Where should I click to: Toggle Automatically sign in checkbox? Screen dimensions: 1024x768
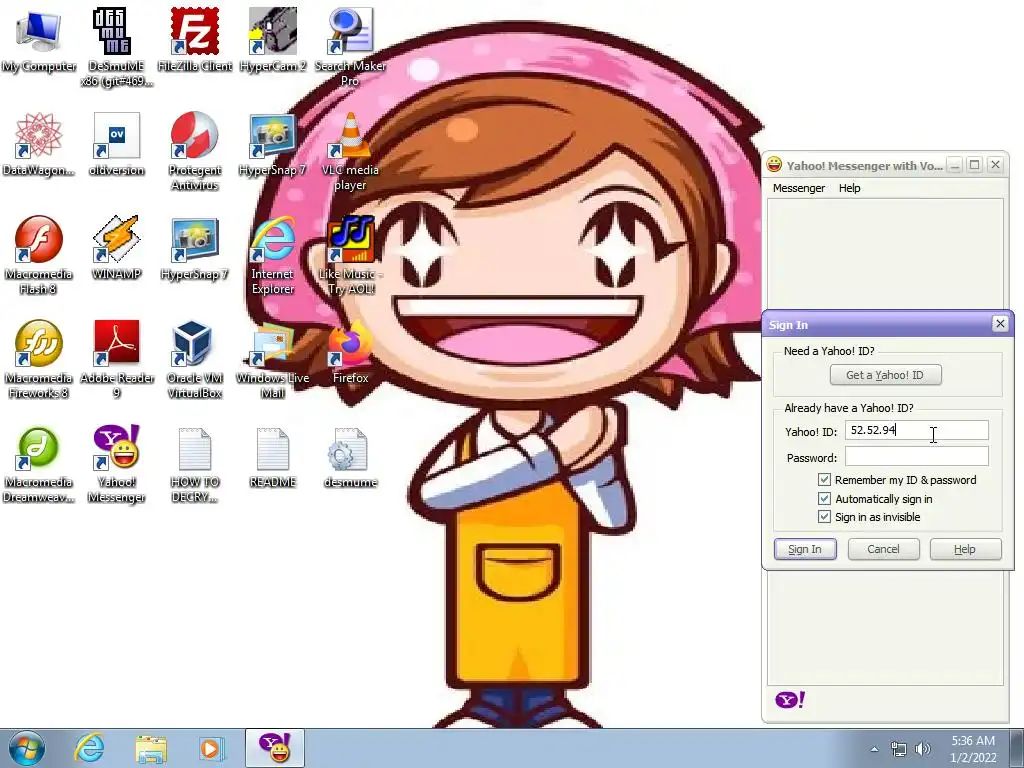(824, 499)
